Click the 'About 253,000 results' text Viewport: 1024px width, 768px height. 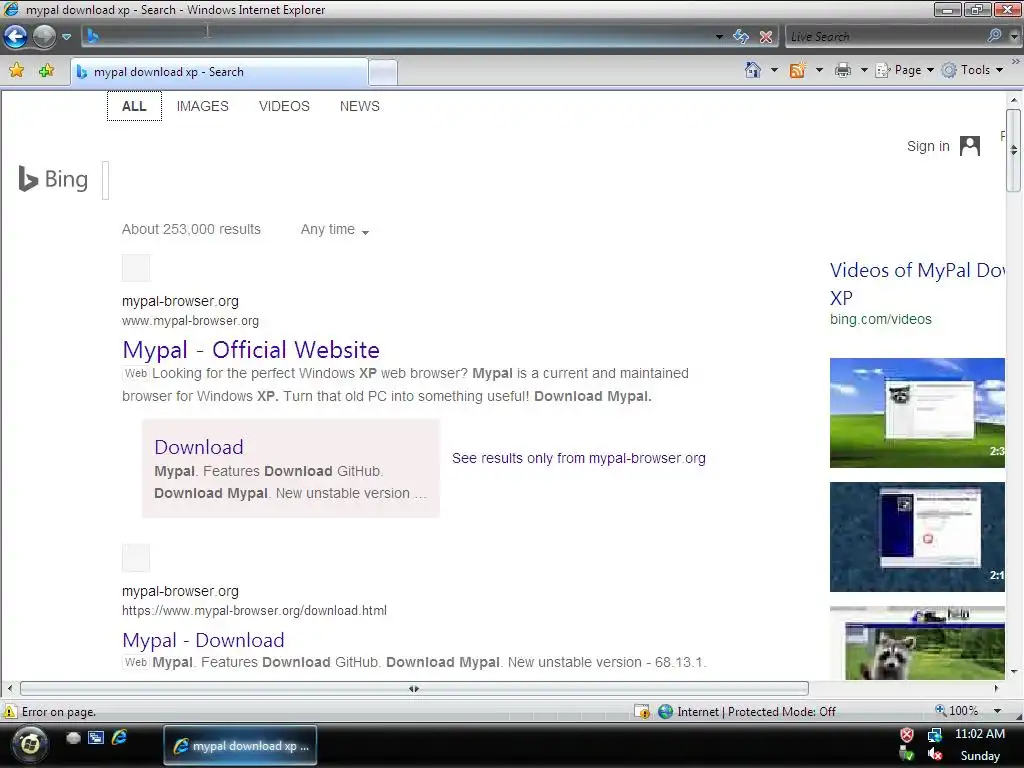(x=191, y=229)
